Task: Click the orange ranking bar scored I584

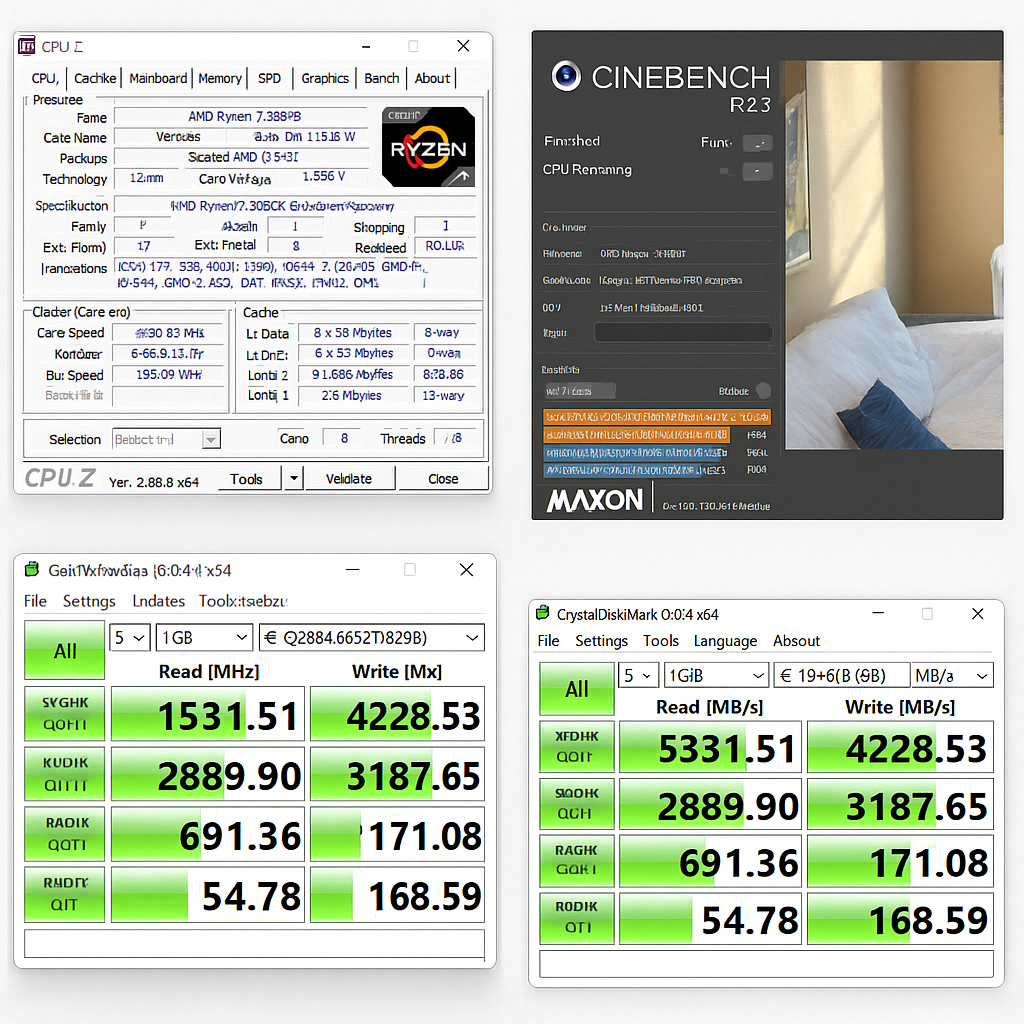Action: click(x=636, y=434)
